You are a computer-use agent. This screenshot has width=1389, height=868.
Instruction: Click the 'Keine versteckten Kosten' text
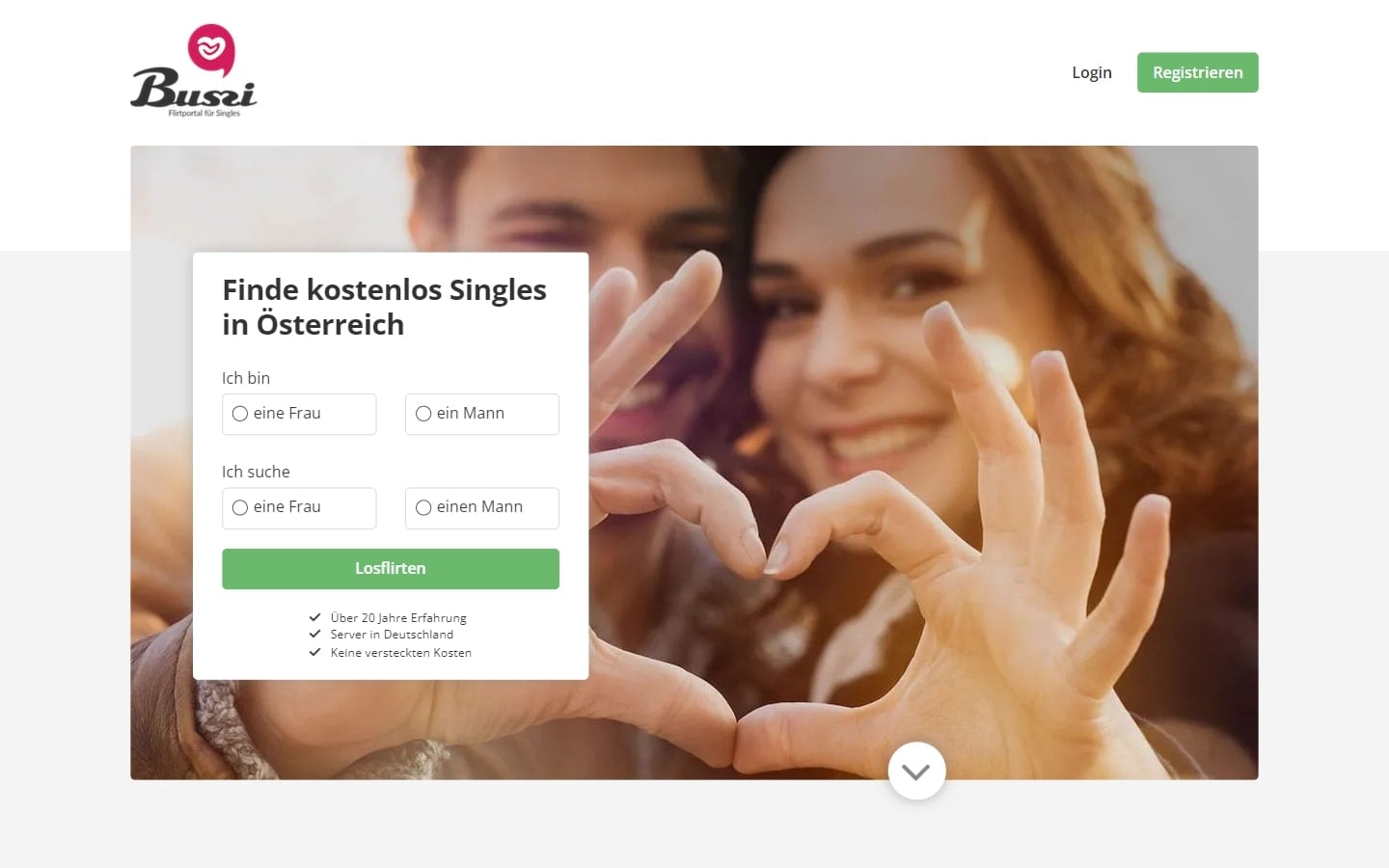pyautogui.click(x=401, y=653)
